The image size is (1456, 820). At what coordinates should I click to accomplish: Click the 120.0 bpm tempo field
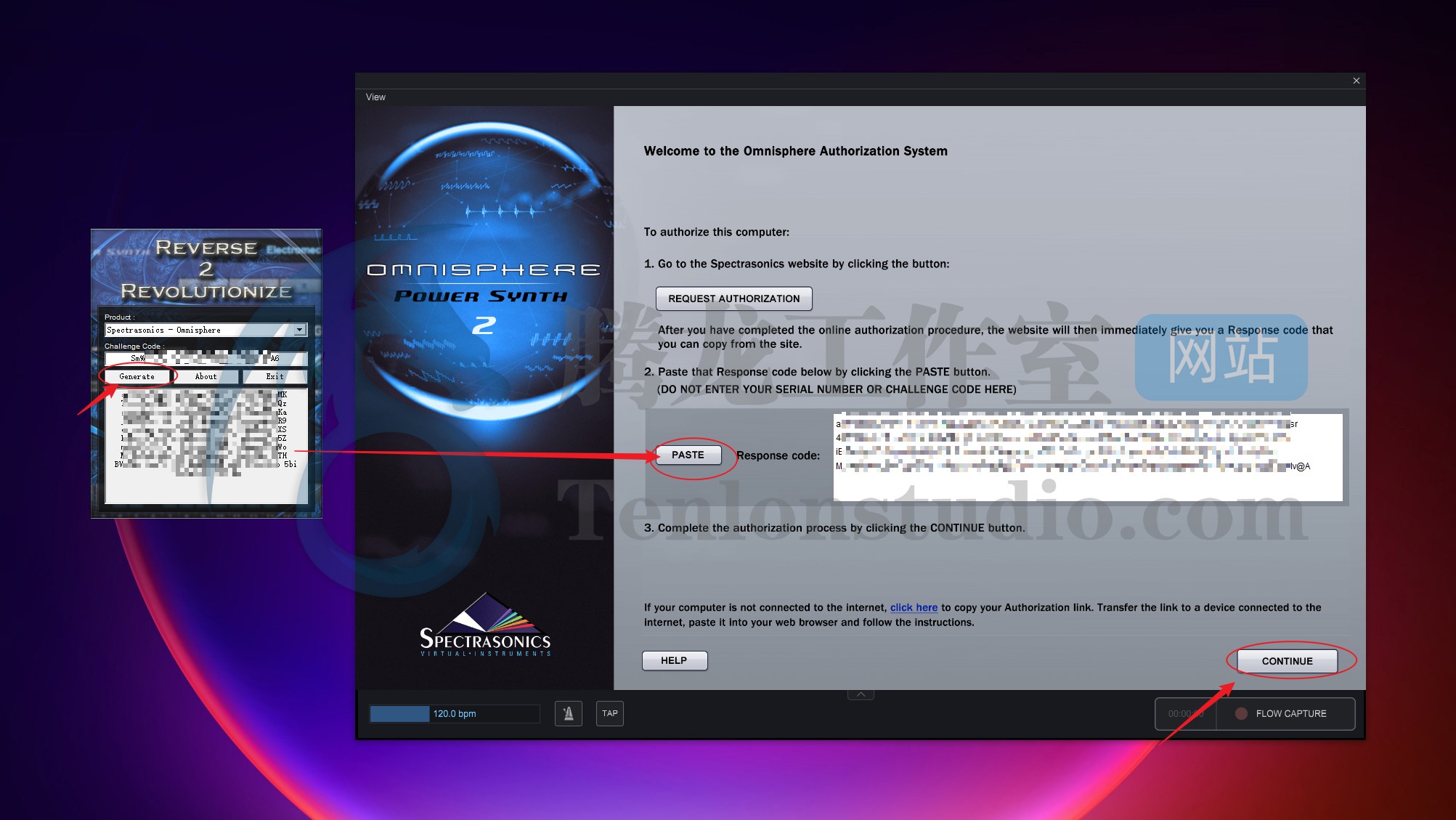pyautogui.click(x=455, y=714)
